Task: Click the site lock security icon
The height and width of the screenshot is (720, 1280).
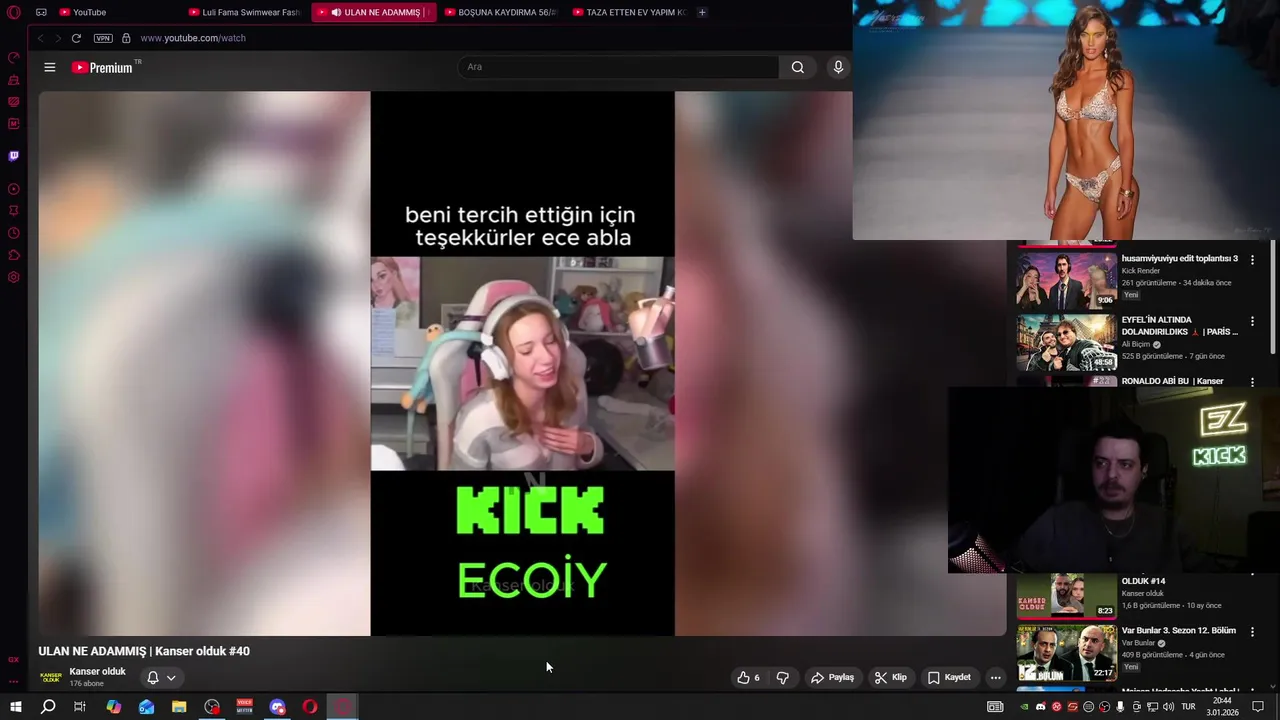Action: point(126,38)
